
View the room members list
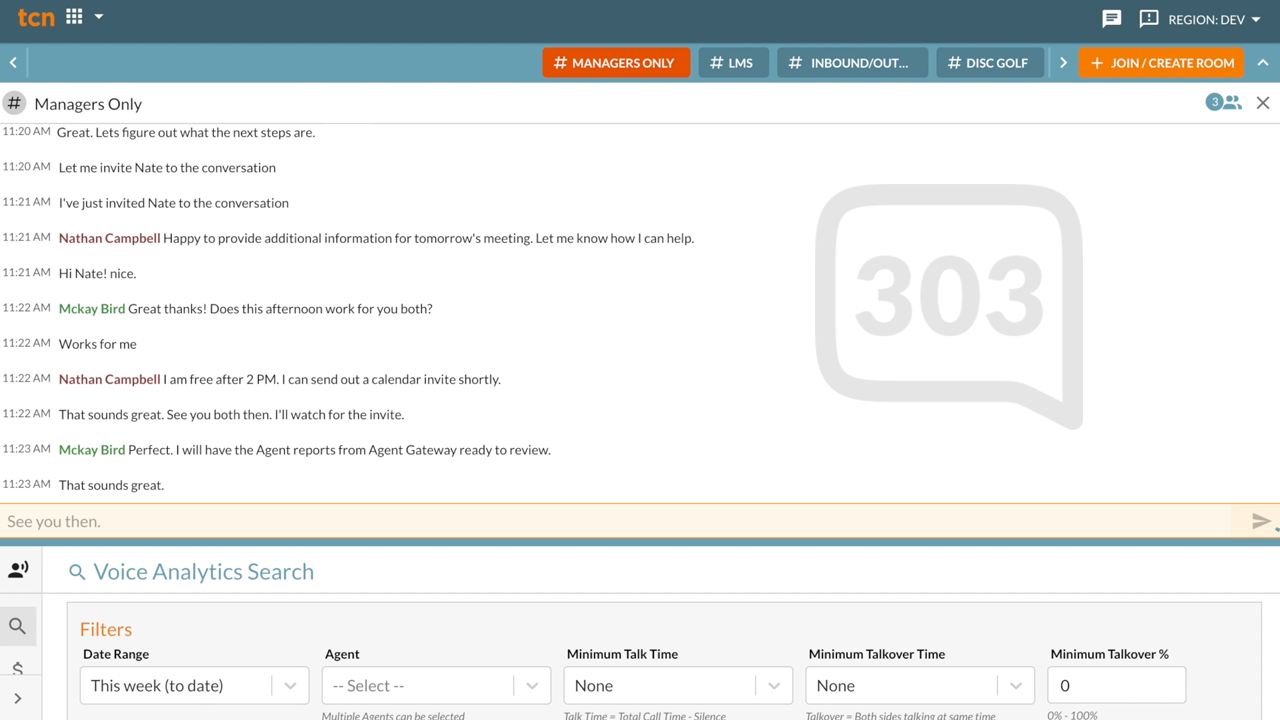pyautogui.click(x=1224, y=102)
